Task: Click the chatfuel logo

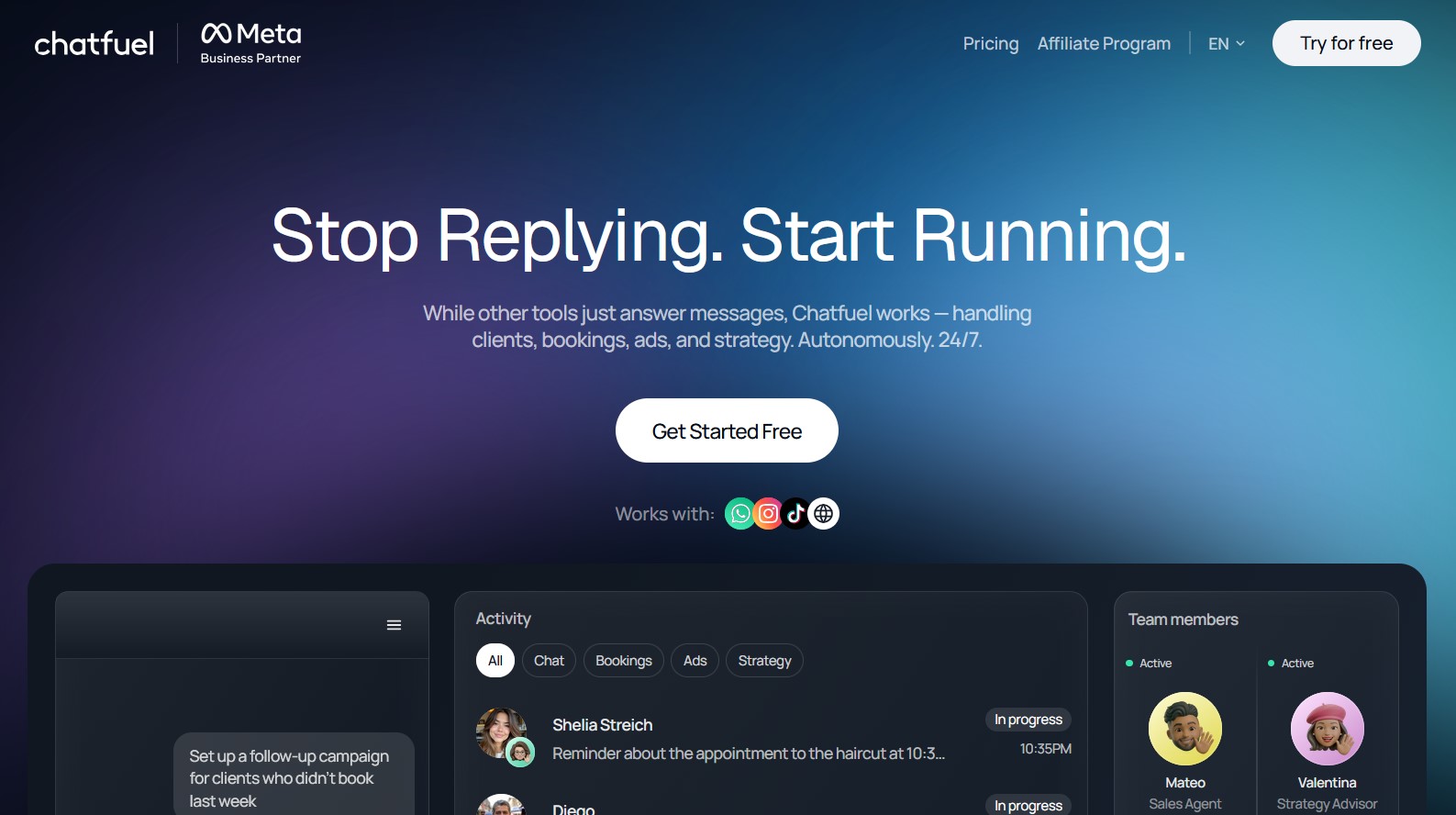Action: (94, 43)
